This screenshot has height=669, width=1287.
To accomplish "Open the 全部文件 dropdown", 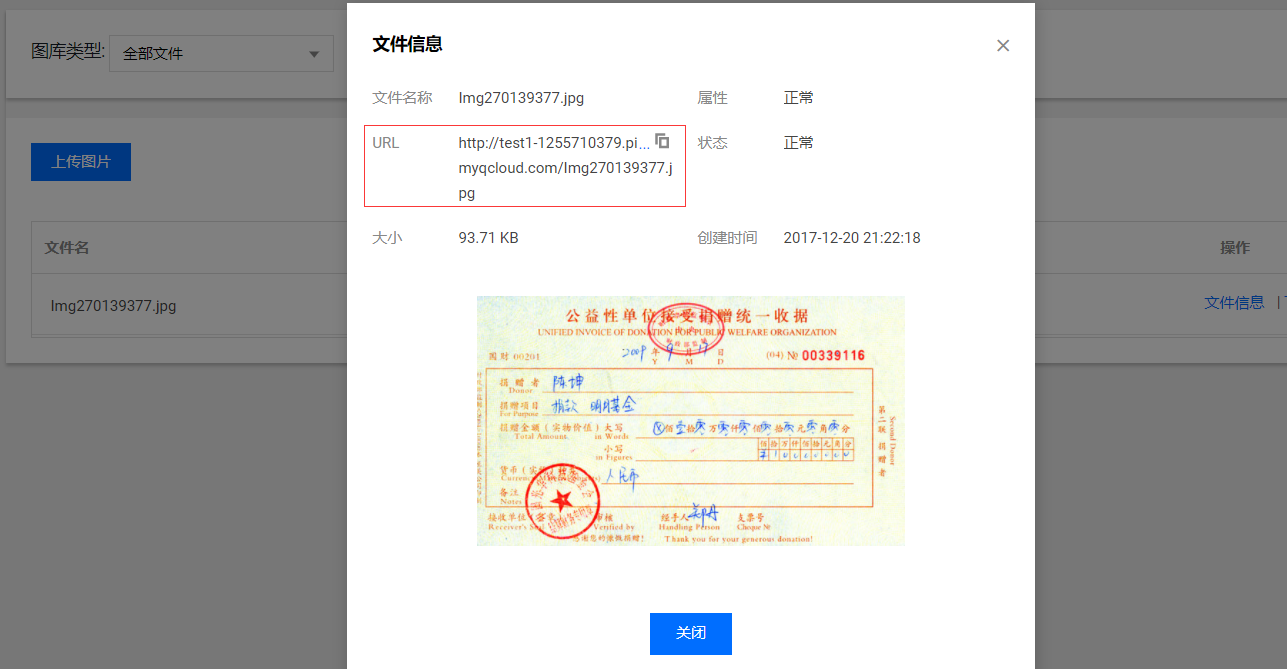I will (x=221, y=53).
